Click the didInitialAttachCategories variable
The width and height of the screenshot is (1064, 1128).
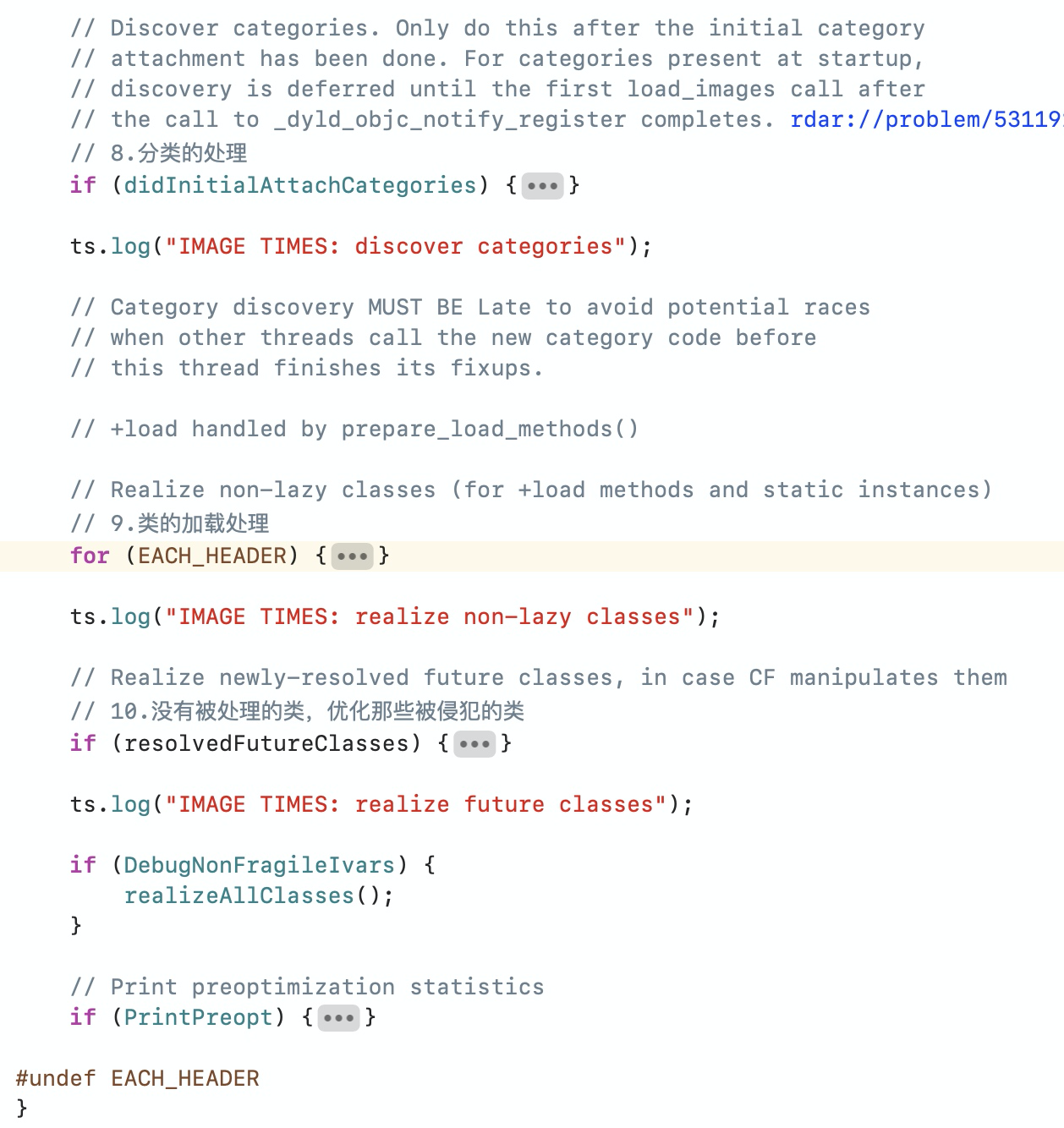[300, 185]
